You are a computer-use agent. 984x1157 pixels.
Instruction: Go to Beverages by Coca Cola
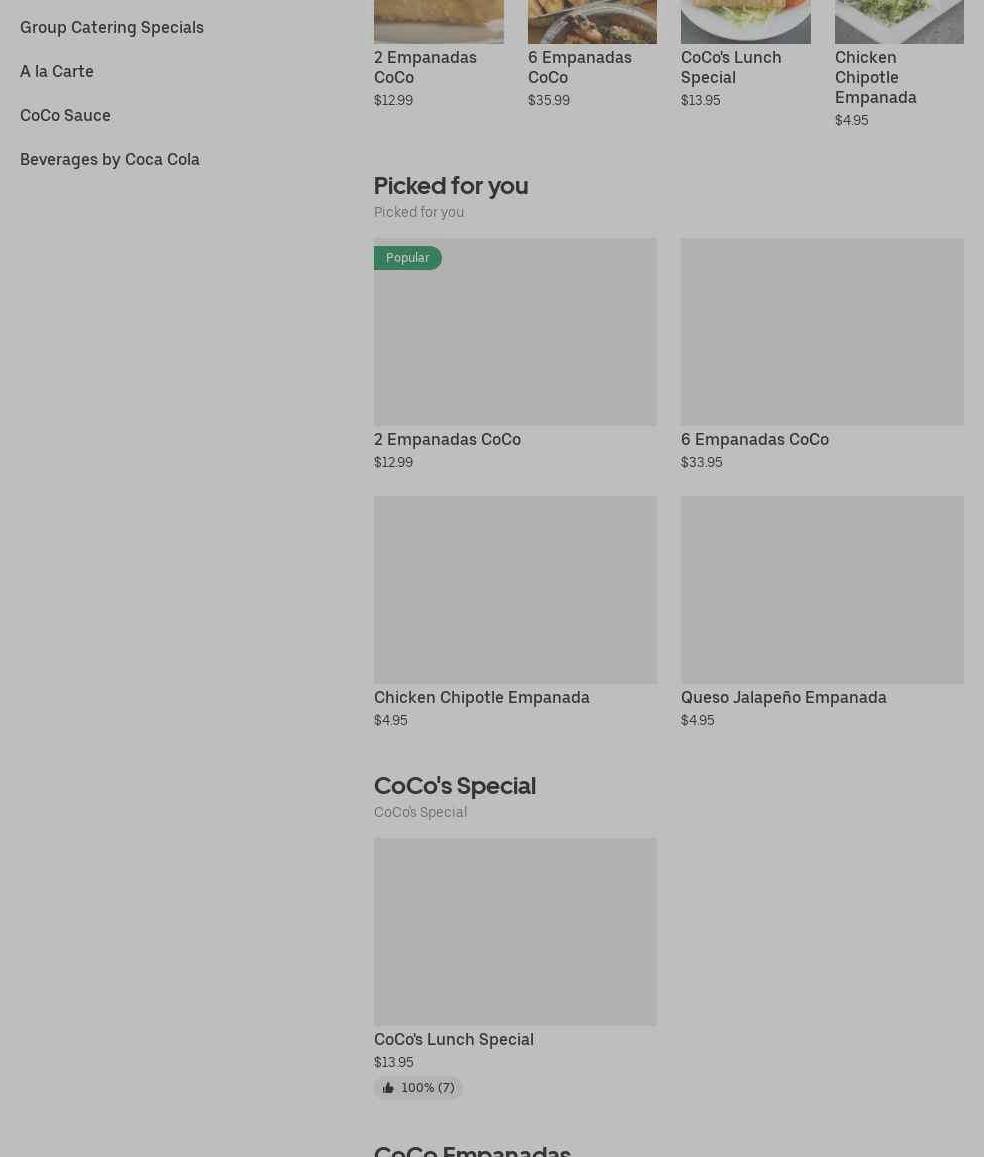pyautogui.click(x=110, y=159)
